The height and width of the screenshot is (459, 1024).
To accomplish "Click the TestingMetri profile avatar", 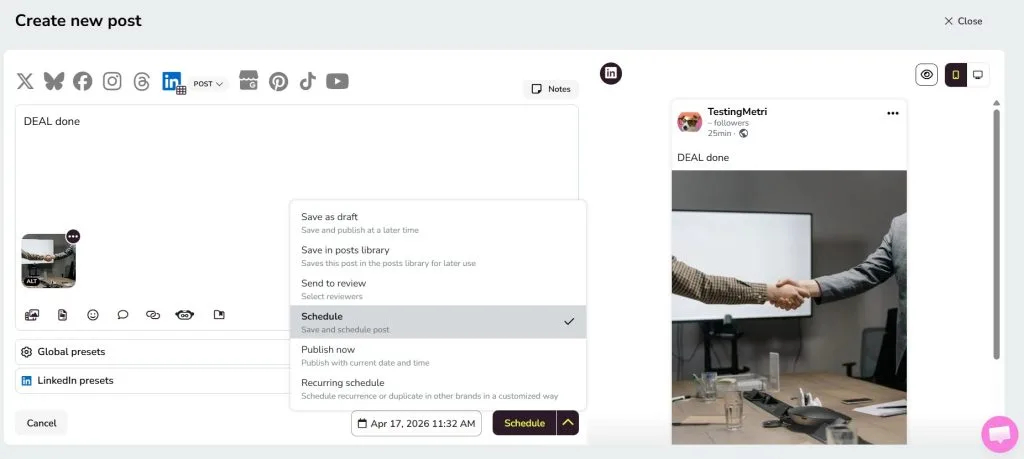I will [x=689, y=121].
